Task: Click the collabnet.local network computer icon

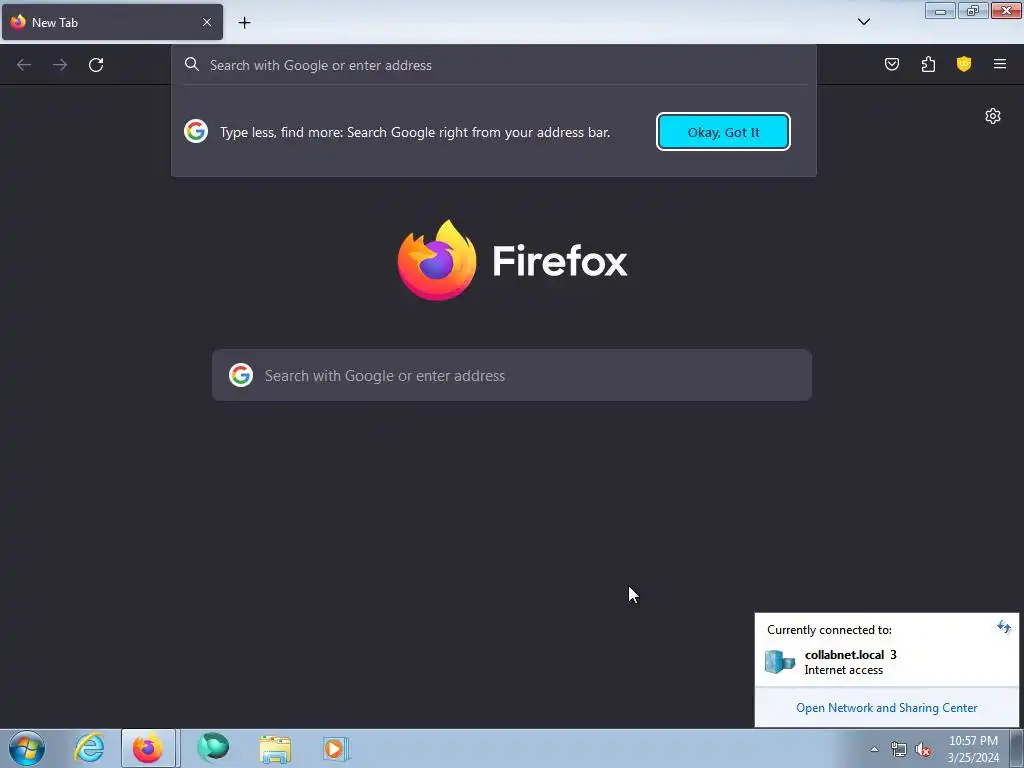Action: pyautogui.click(x=780, y=662)
